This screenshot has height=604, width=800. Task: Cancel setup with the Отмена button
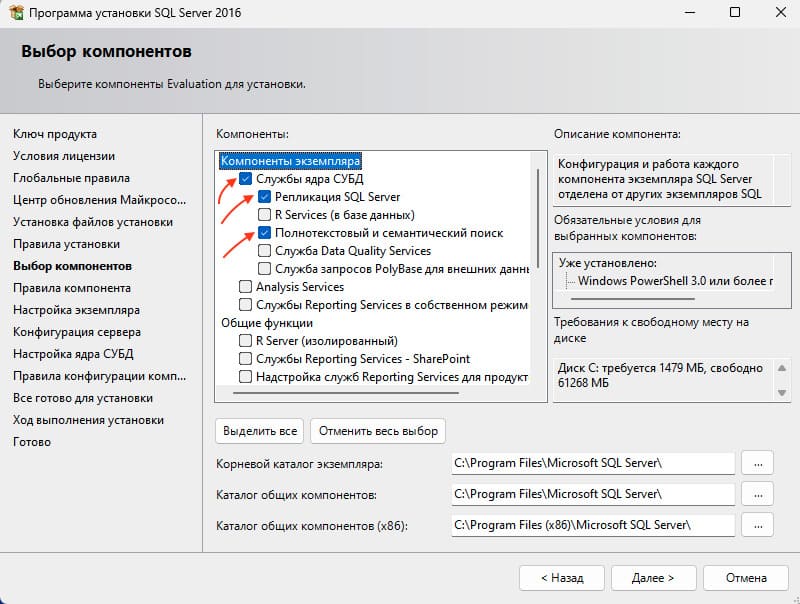(x=746, y=578)
